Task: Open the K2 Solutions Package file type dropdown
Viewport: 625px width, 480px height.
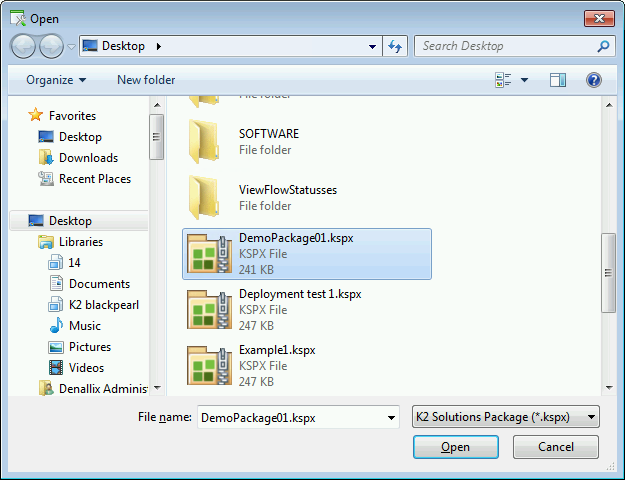Action: click(505, 417)
